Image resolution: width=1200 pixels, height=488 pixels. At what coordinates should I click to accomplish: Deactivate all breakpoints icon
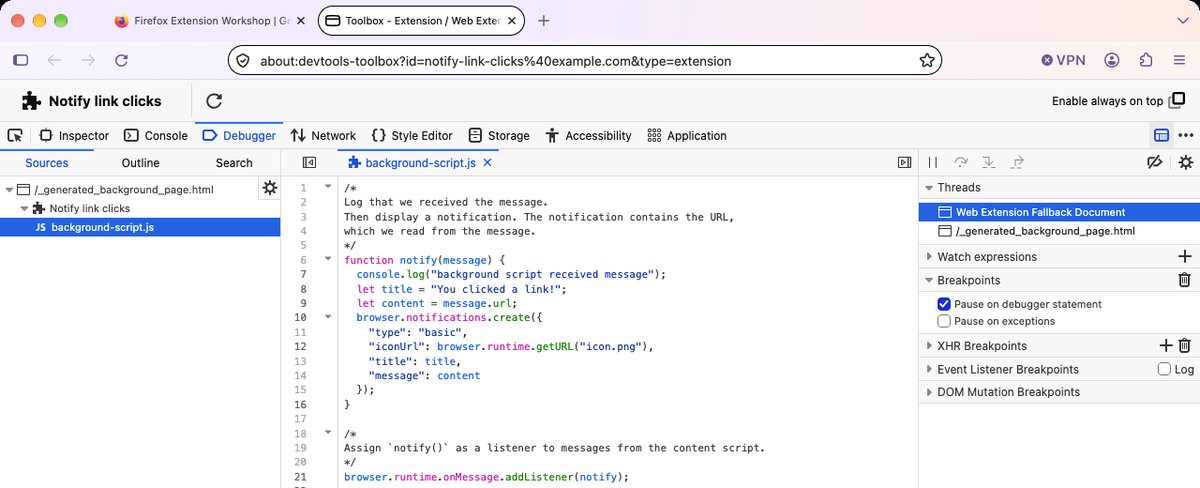(1154, 162)
